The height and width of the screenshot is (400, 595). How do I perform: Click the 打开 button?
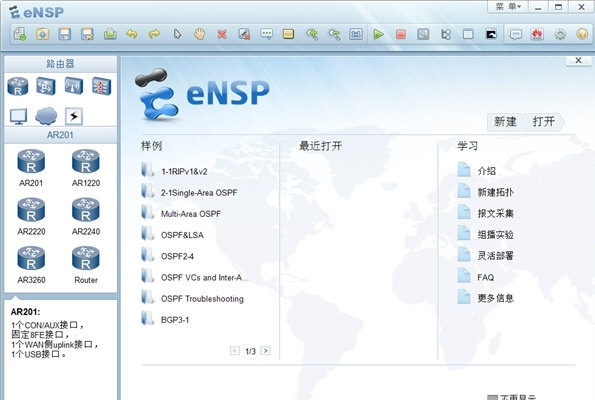[544, 122]
